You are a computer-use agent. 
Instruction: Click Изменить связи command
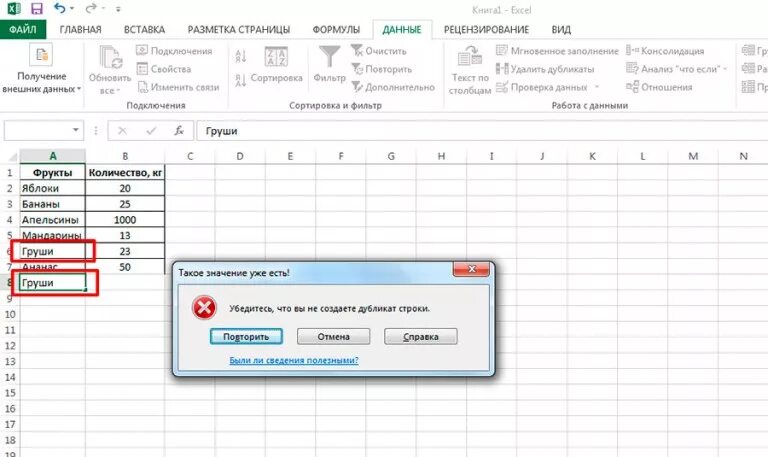[x=178, y=87]
